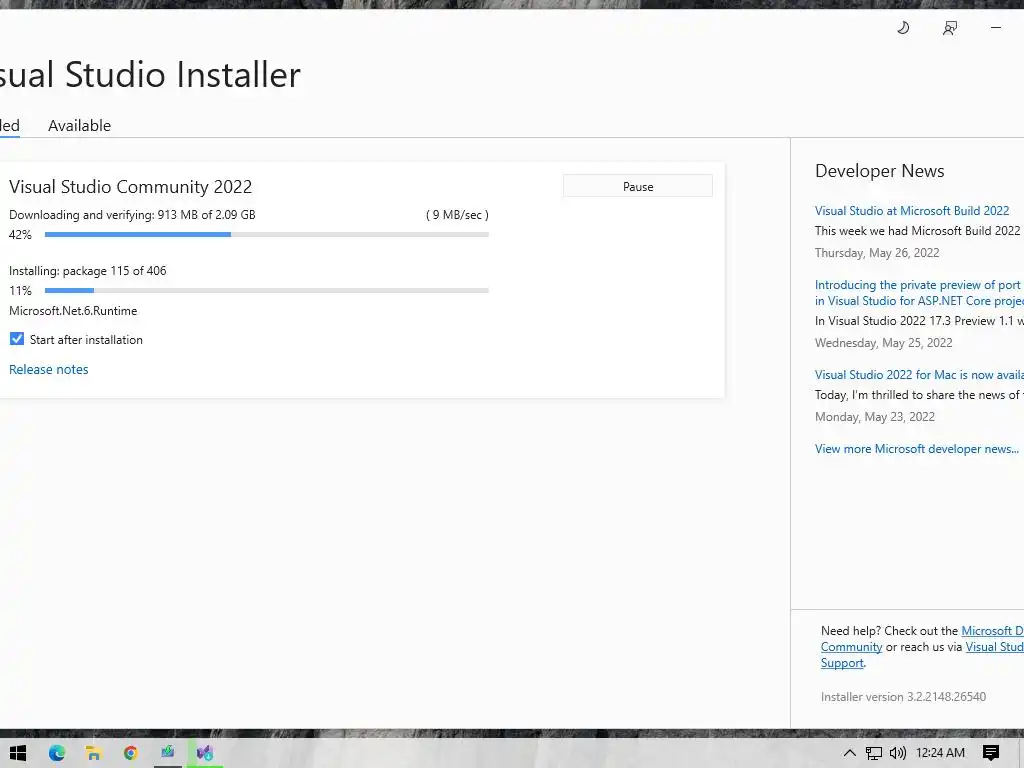Viewport: 1024px width, 768px height.
Task: Open the Visual Studio Support link
Action: click(x=995, y=647)
